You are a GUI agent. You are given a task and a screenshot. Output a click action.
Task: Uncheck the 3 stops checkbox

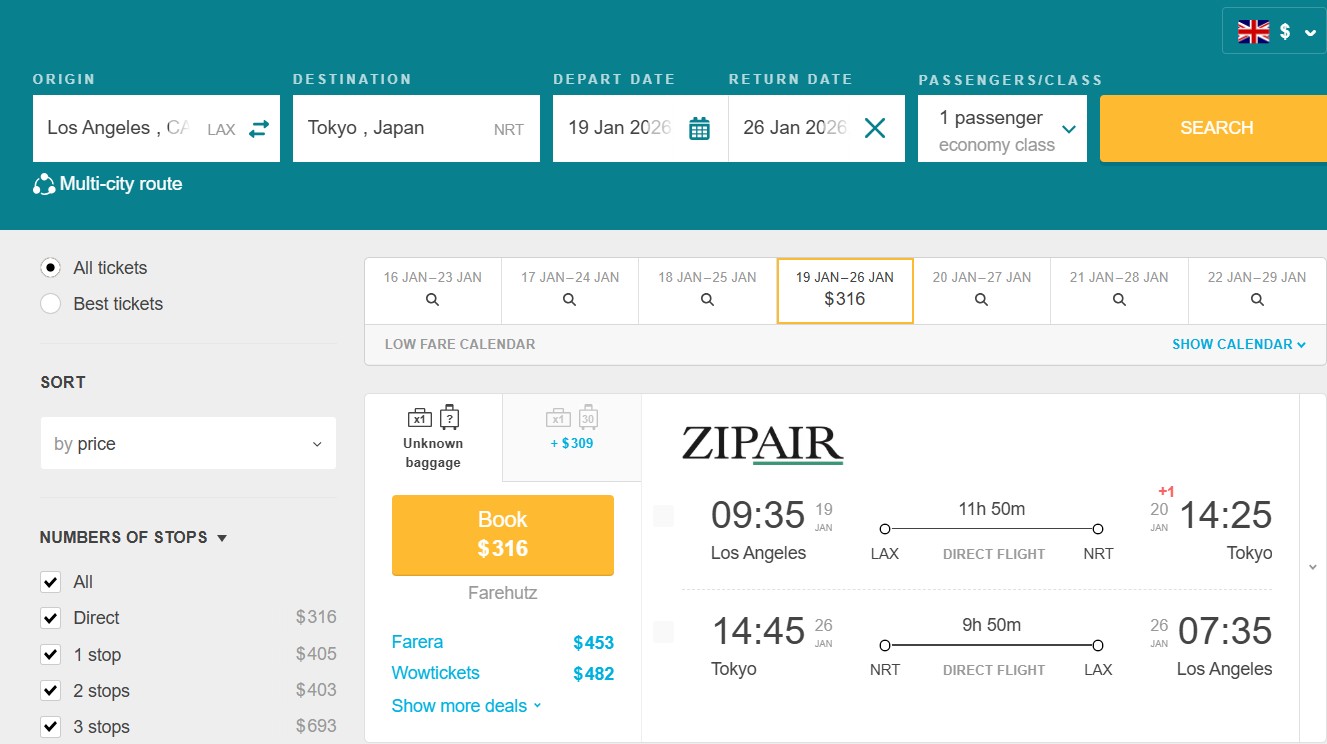[51, 727]
